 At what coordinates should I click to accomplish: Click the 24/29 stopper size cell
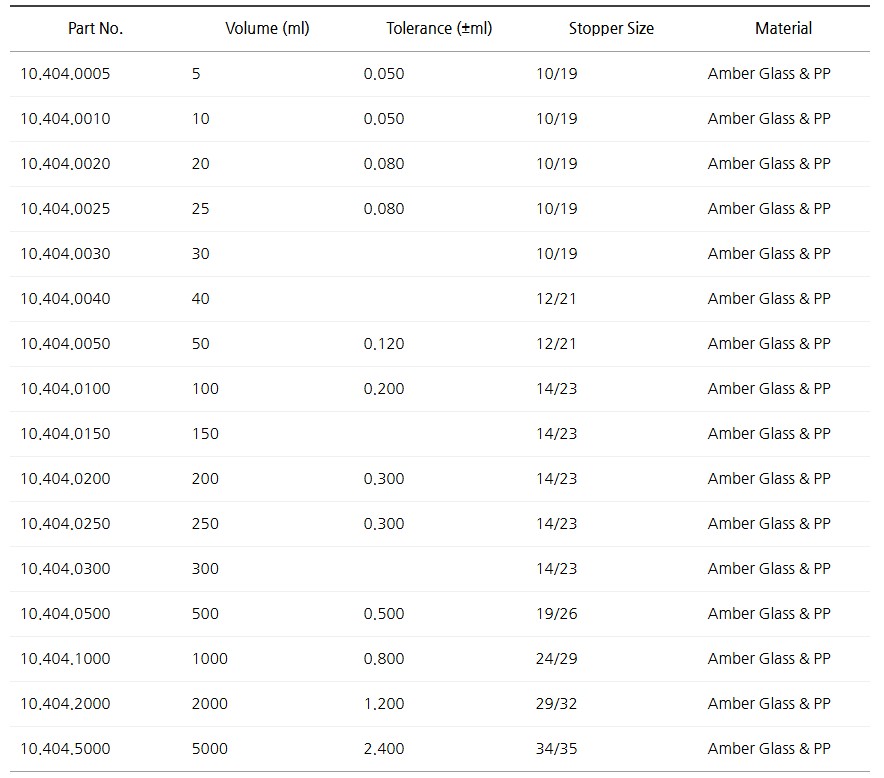tap(556, 659)
